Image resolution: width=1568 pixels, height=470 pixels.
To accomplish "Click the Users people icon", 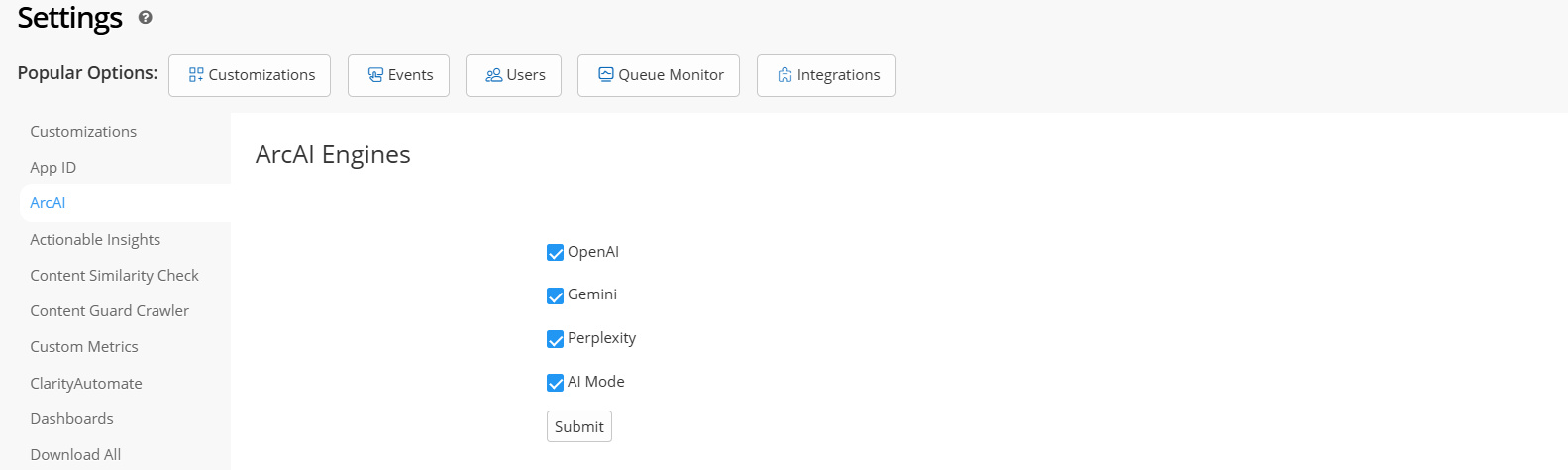I will 493,75.
